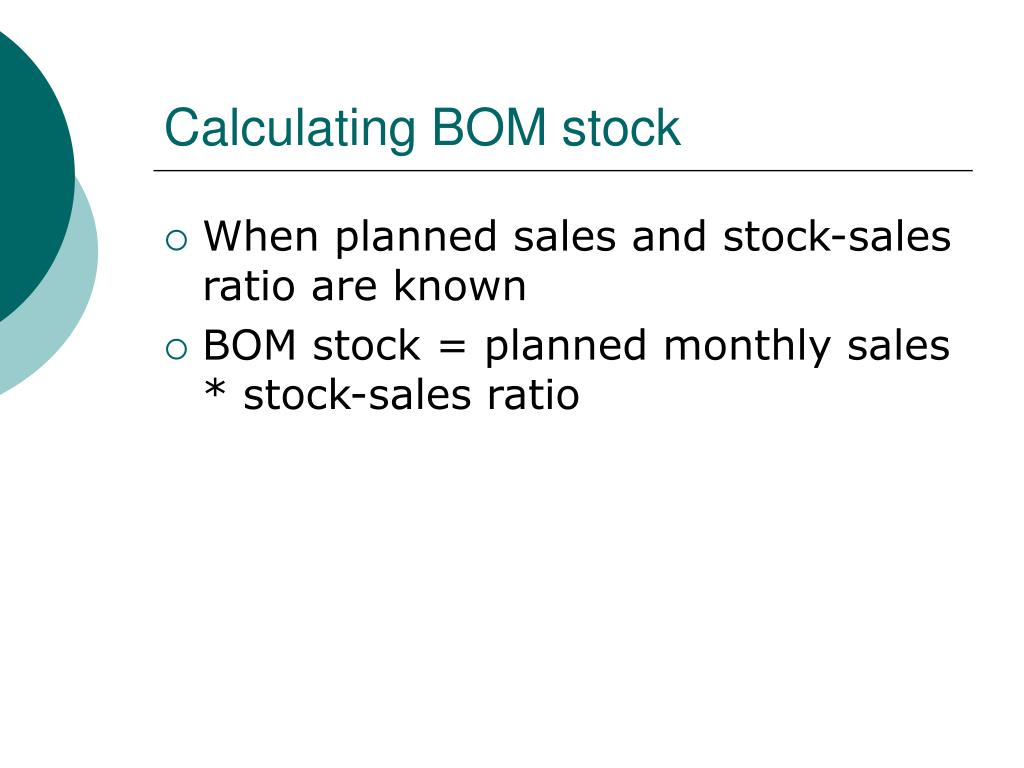Select the horizontal line under the title
The image size is (1024, 768).
563,170
